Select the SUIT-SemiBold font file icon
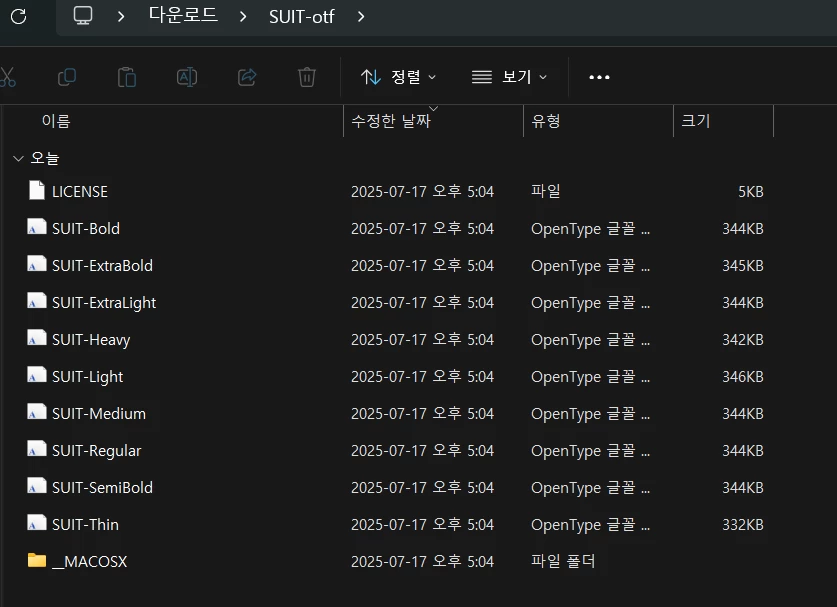Screen dimensions: 837x607 [37, 486]
